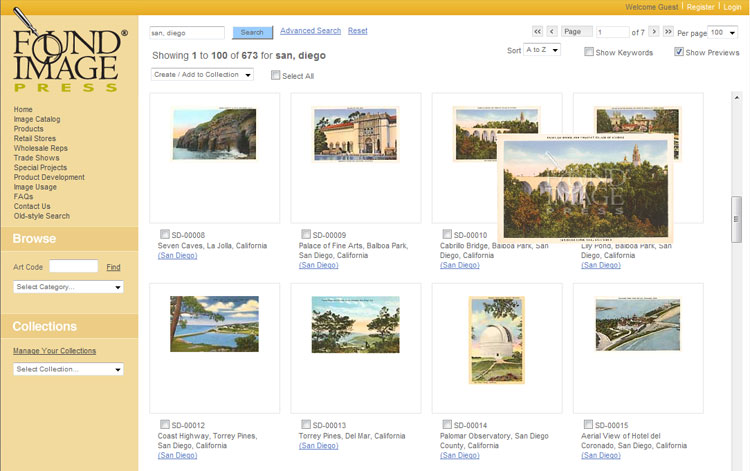Open Palomar Observatory thumbnail
This screenshot has height=471, width=750.
[x=496, y=340]
